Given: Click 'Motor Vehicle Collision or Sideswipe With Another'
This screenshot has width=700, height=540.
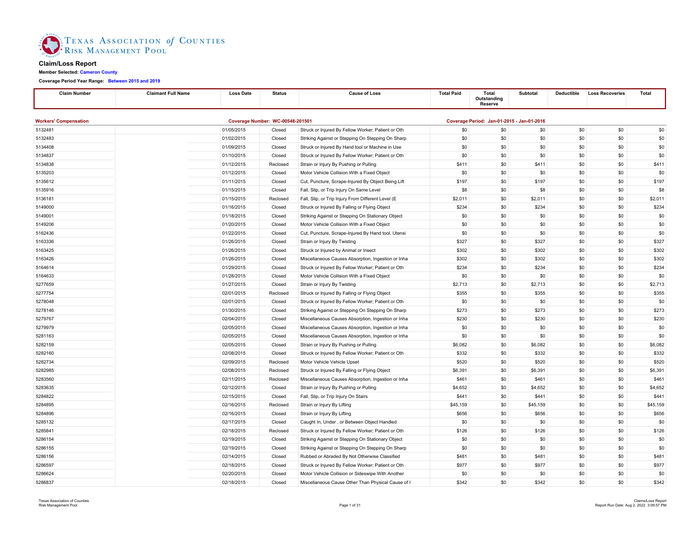Looking at the screenshot, I should (x=352, y=474).
